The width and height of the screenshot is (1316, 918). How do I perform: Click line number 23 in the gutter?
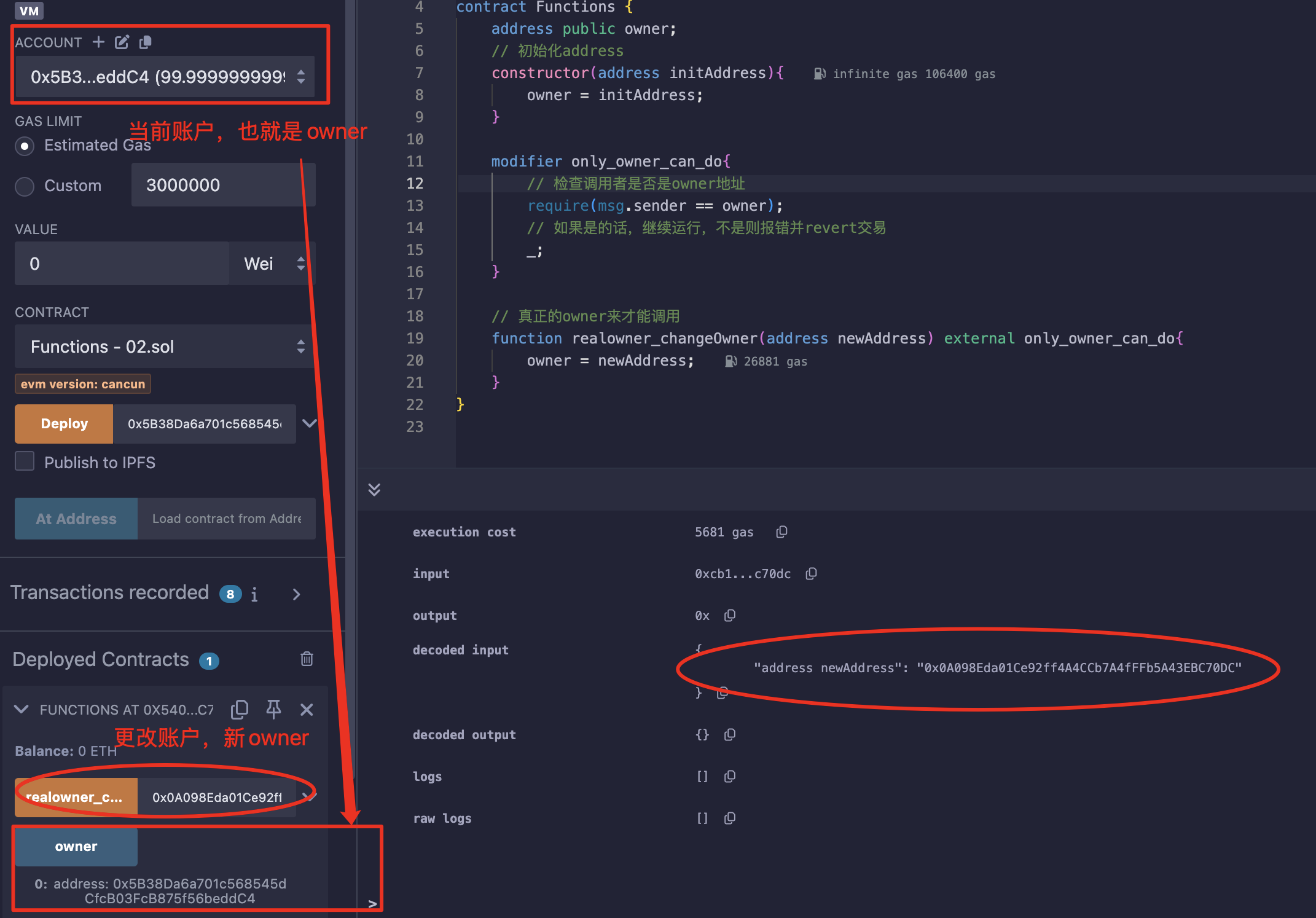click(415, 426)
